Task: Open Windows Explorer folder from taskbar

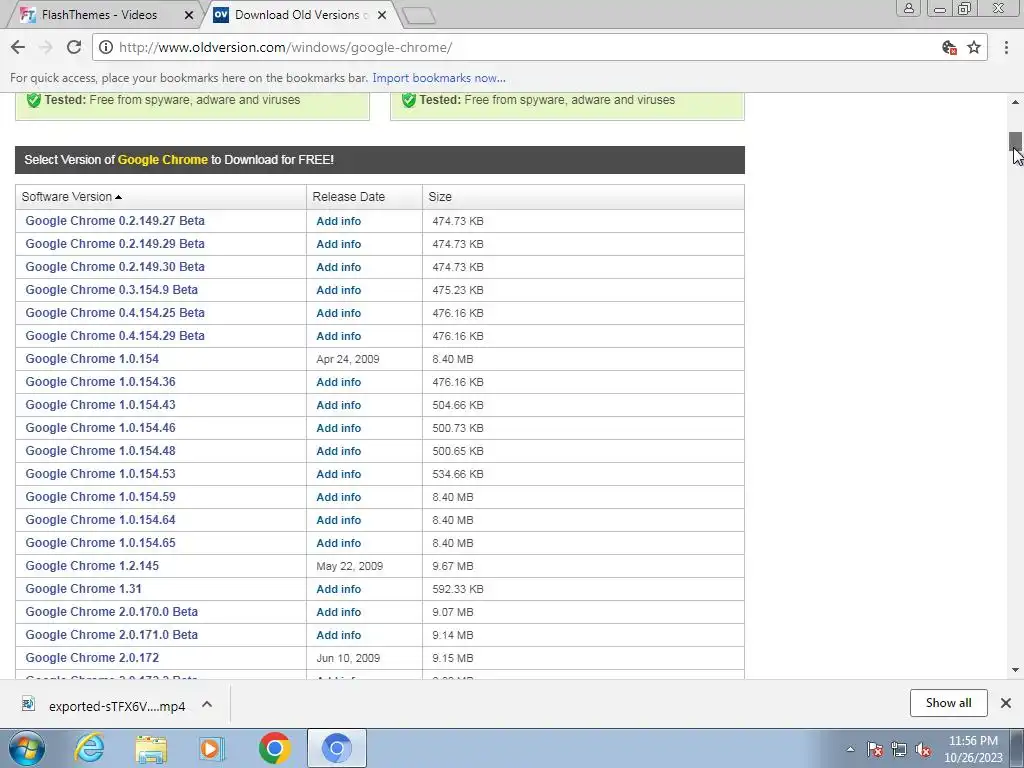Action: coord(151,749)
